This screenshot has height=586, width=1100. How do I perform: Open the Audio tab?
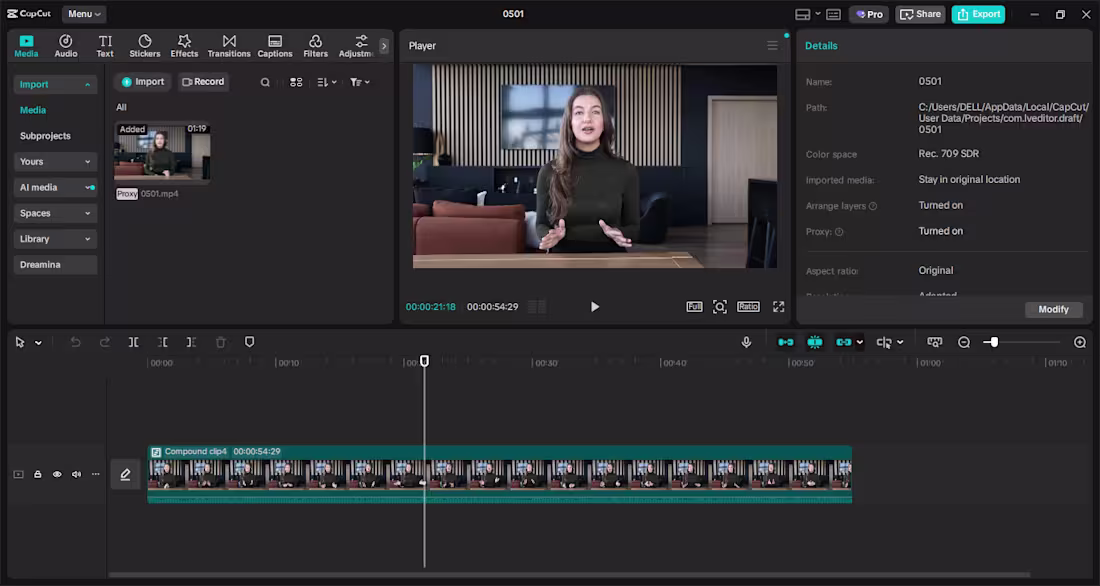coord(66,46)
